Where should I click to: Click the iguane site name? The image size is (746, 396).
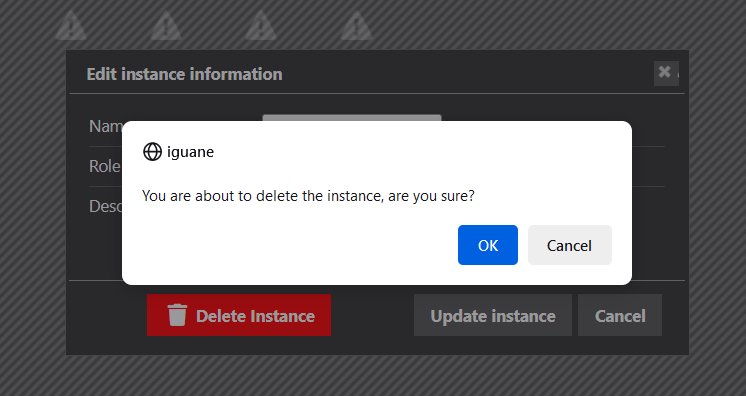coord(190,152)
